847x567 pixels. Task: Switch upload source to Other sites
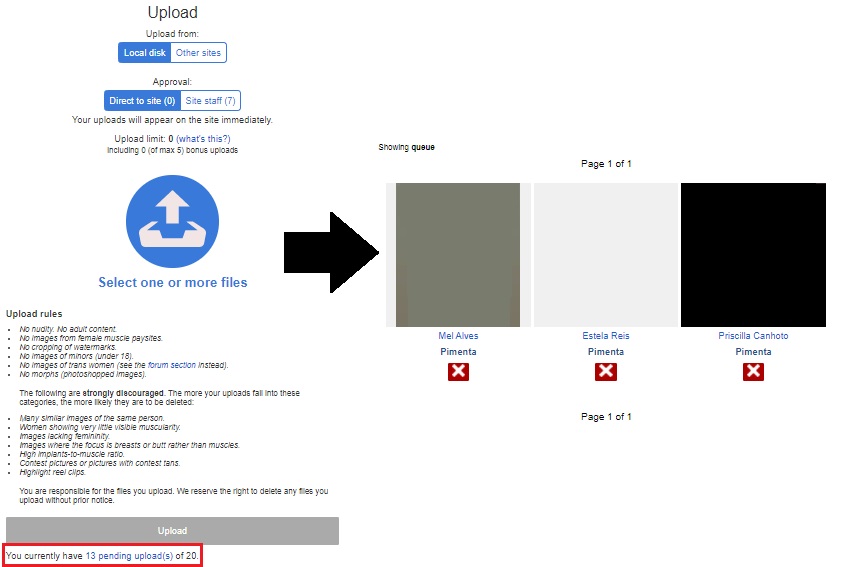(x=199, y=53)
